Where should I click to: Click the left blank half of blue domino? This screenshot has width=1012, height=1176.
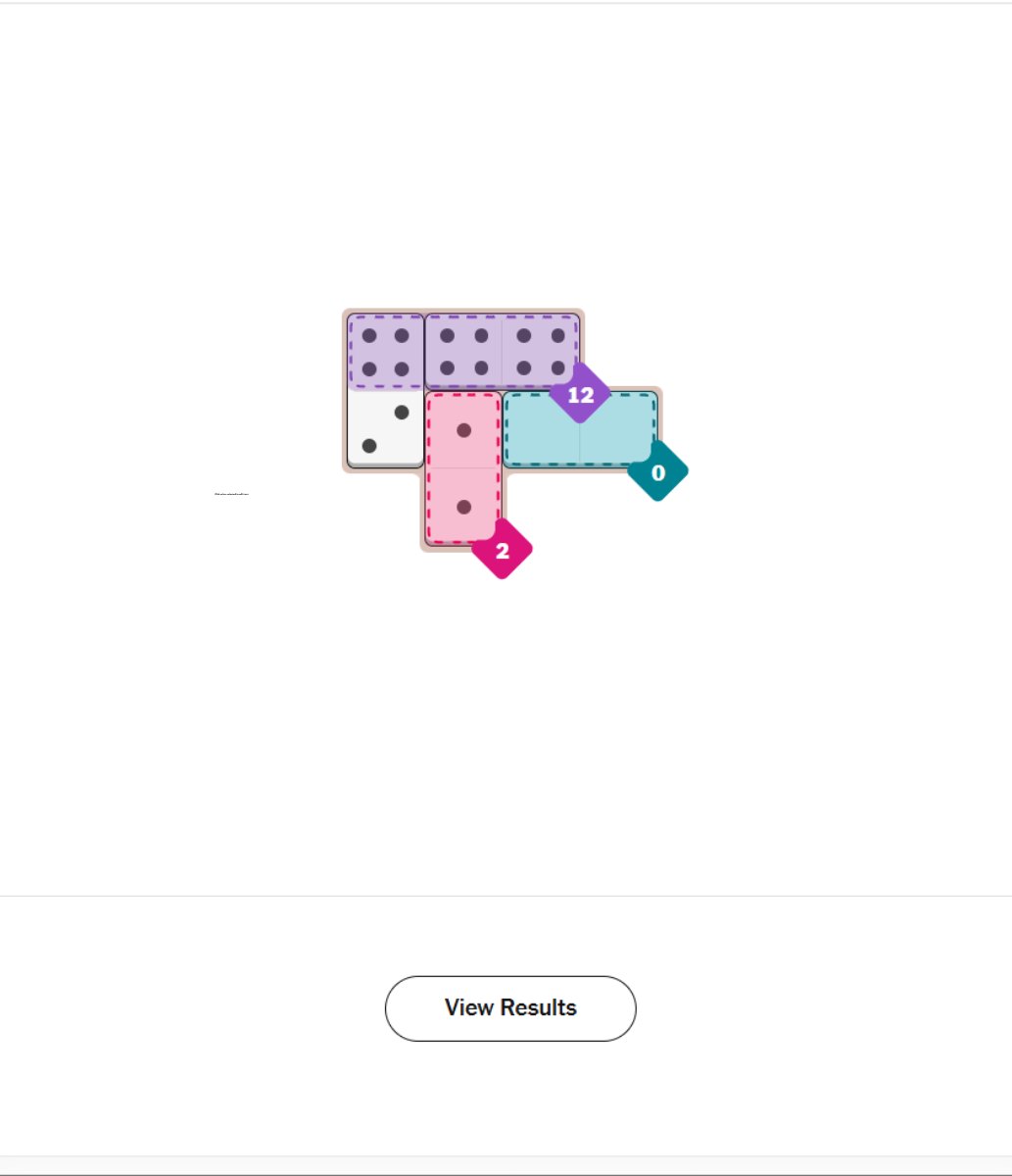click(542, 429)
